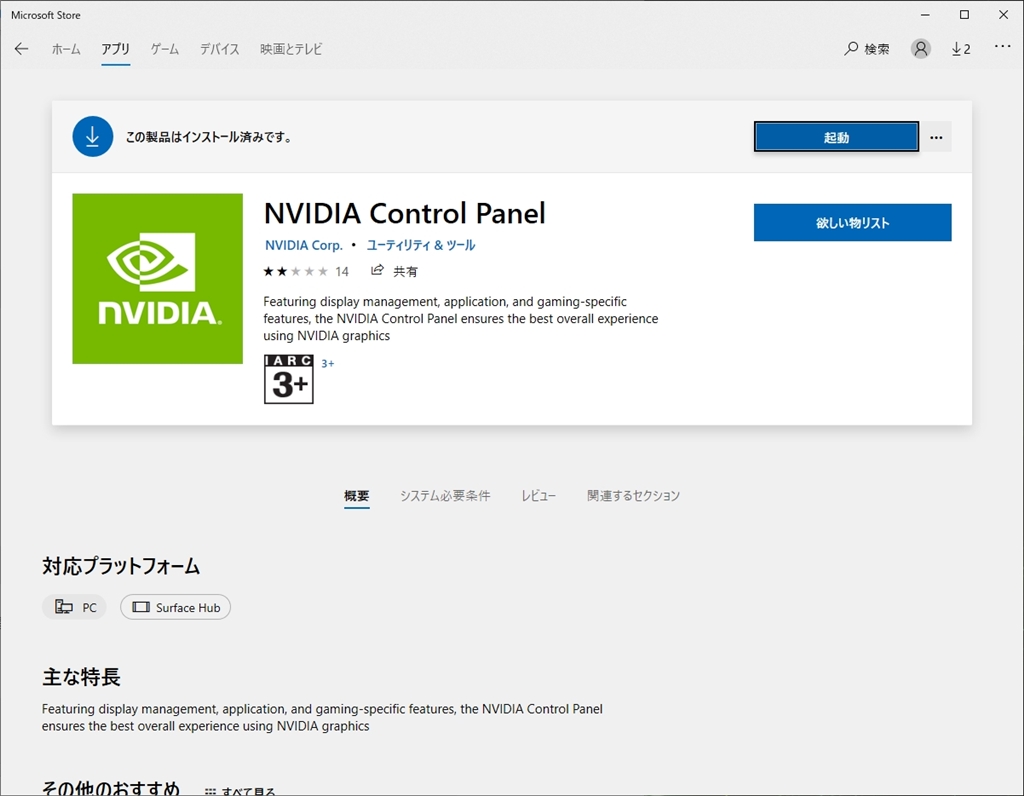This screenshot has height=796, width=1024.
Task: Open the three-dot menu beside 起動
Action: click(936, 137)
